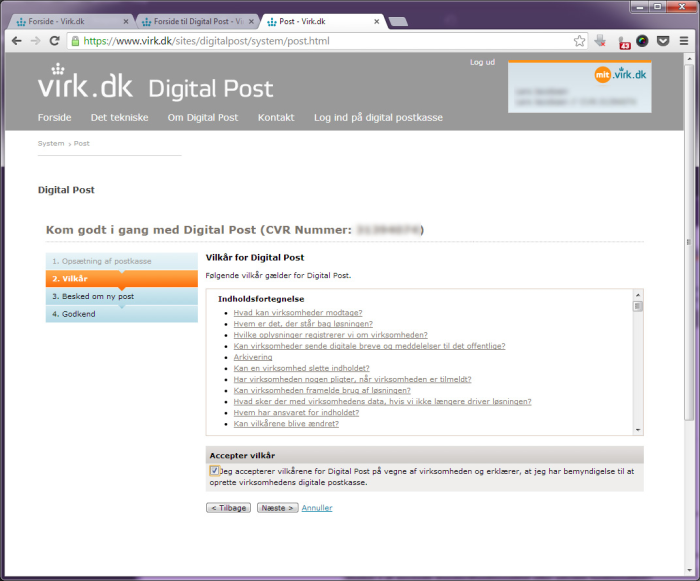Open the 'Arkivering' link

click(253, 357)
